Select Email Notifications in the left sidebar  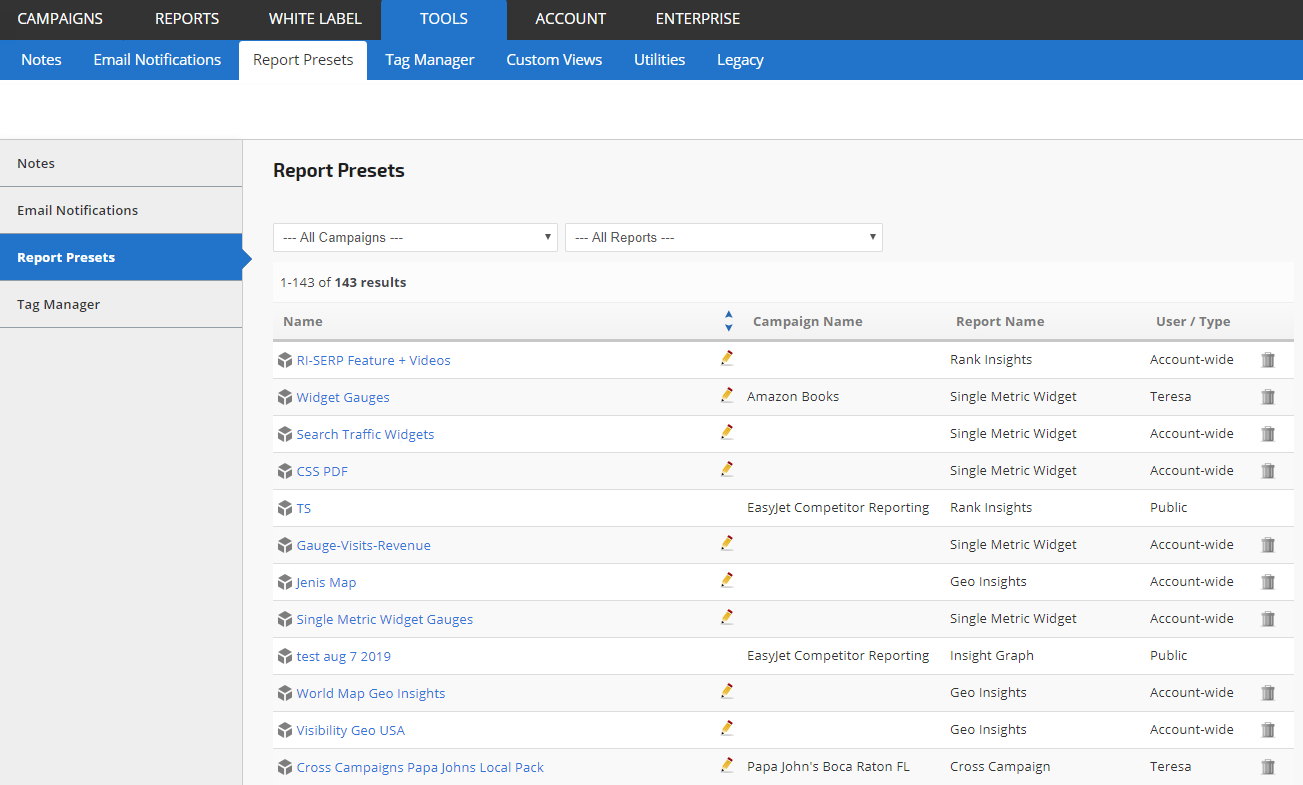(78, 210)
